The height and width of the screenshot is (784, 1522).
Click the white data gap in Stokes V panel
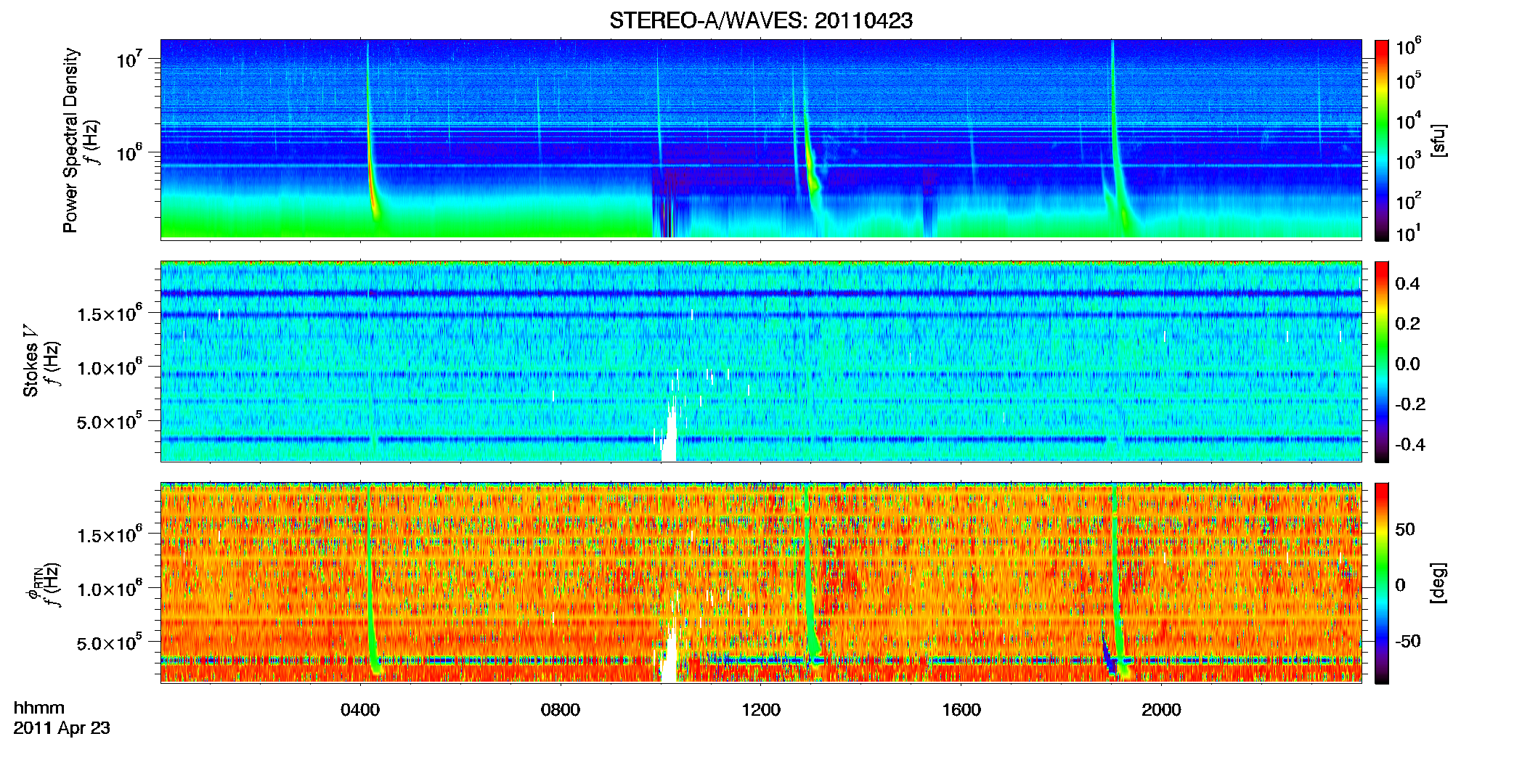pos(669,434)
